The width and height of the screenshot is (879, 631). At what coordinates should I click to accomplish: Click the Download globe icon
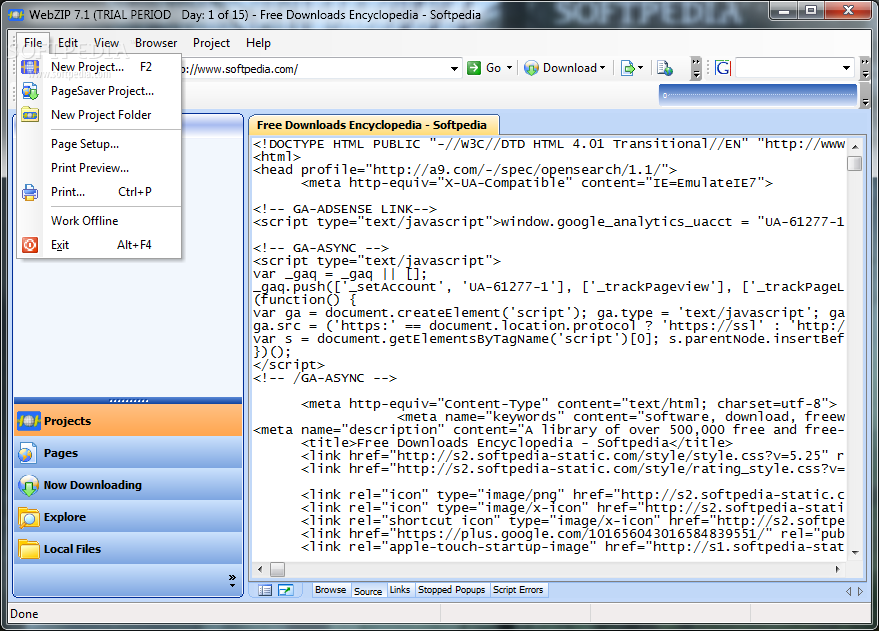pos(531,68)
